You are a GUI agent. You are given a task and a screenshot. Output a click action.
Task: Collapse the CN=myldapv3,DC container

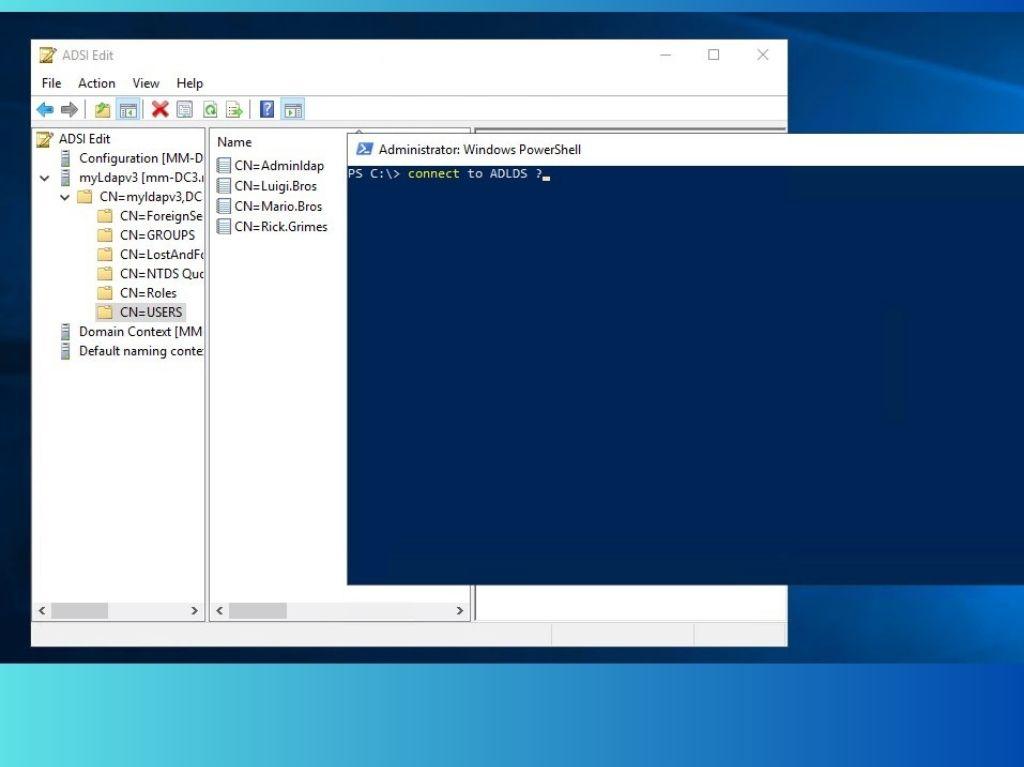pyautogui.click(x=65, y=197)
